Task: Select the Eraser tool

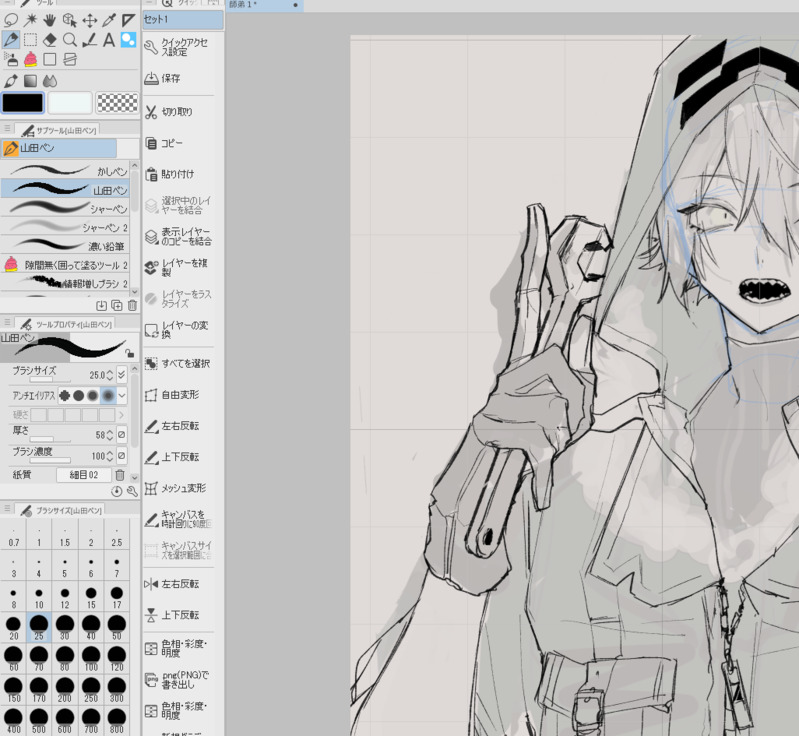Action: coord(50,40)
